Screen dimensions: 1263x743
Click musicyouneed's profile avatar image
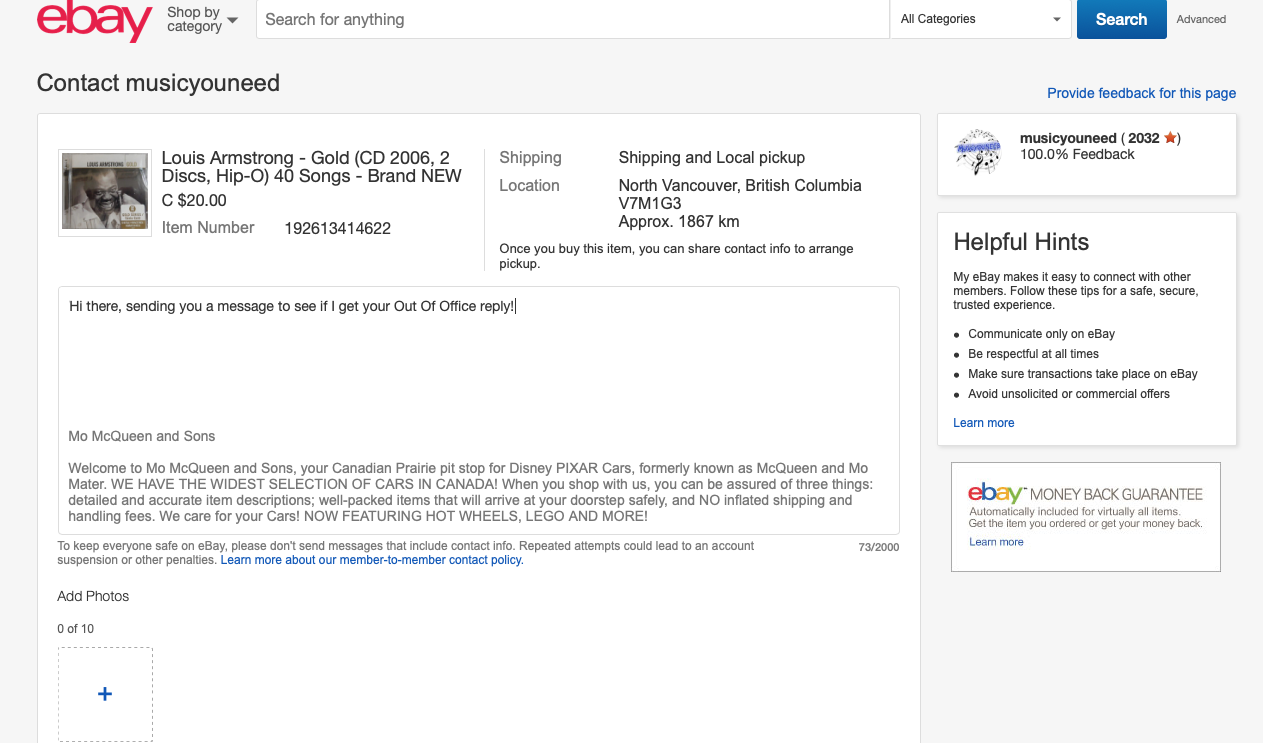coord(977,152)
